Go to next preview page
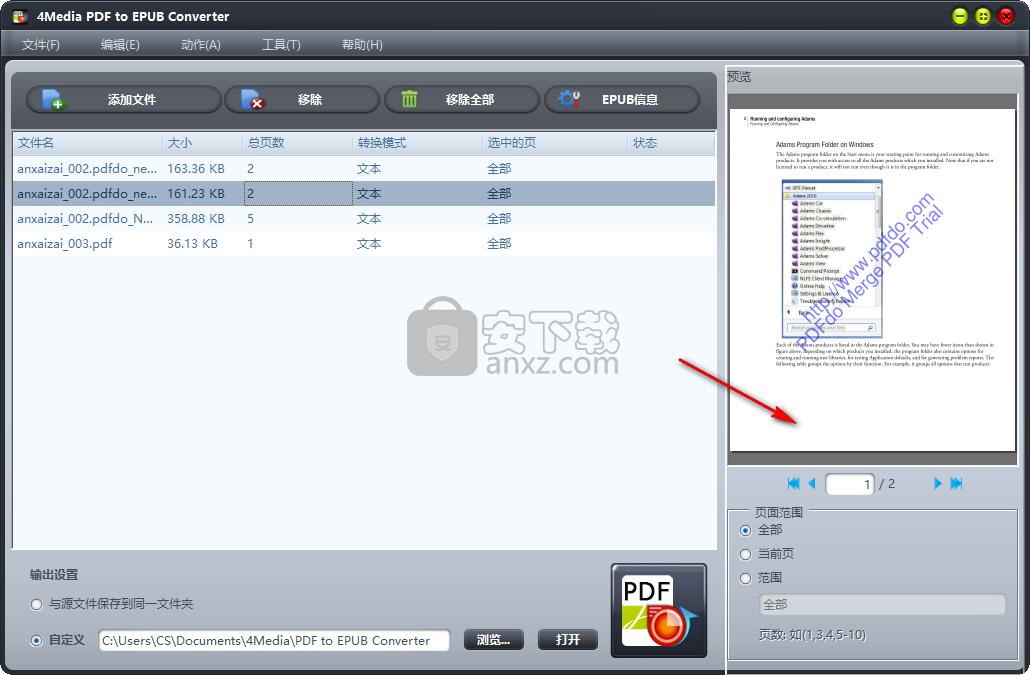 (937, 484)
